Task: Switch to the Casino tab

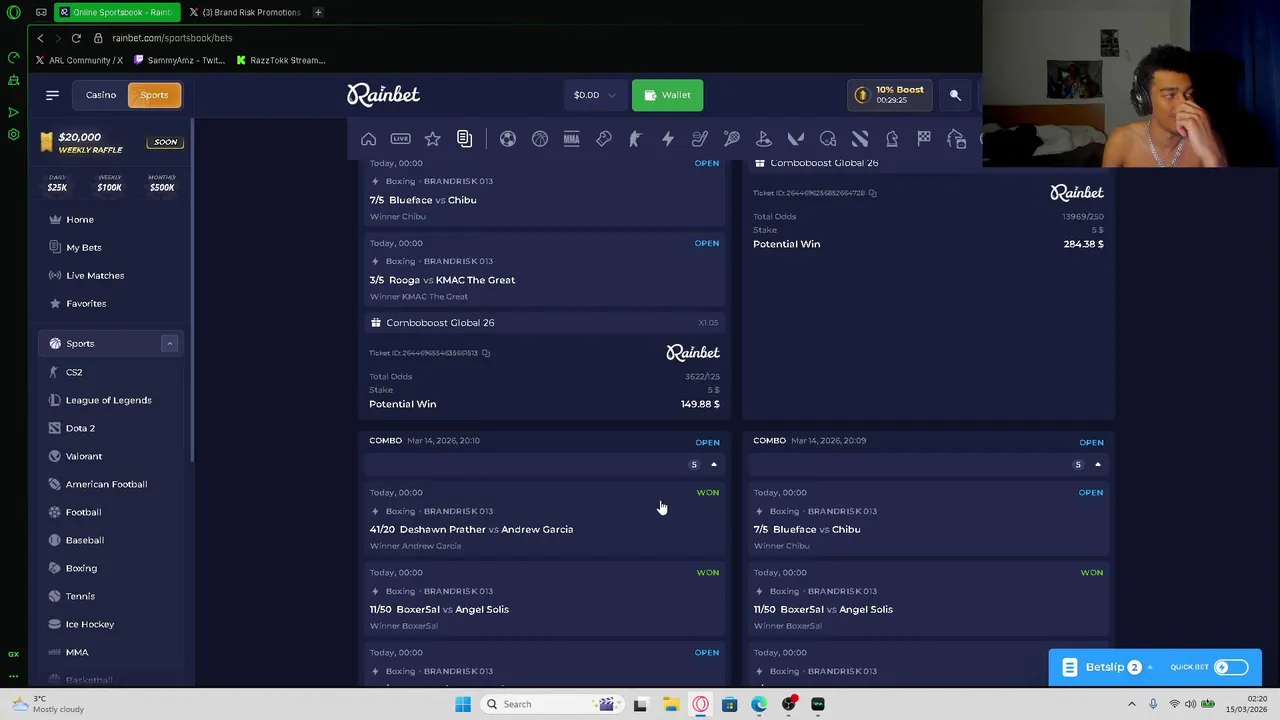Action: point(101,95)
